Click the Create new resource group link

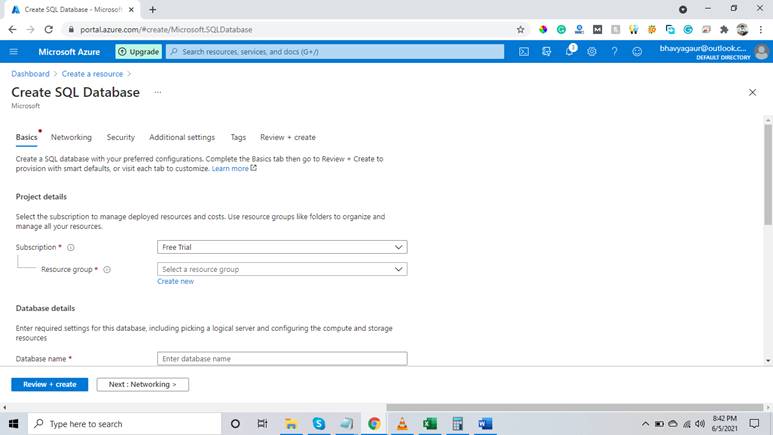pos(176,282)
